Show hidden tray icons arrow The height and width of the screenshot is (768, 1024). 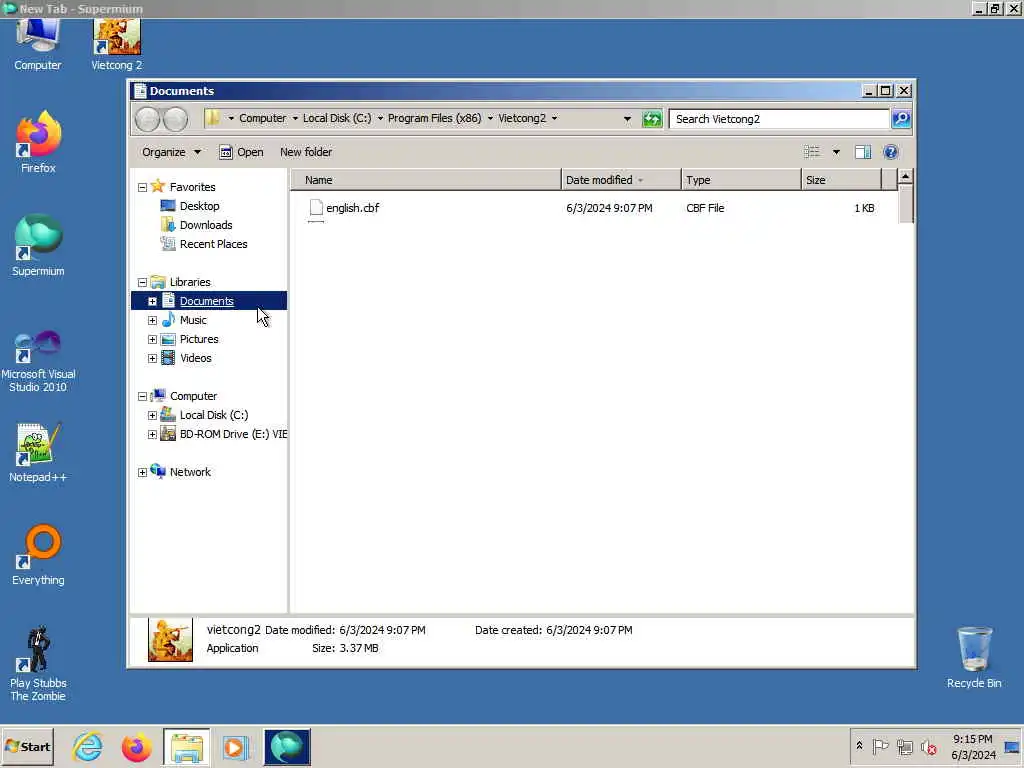click(859, 746)
